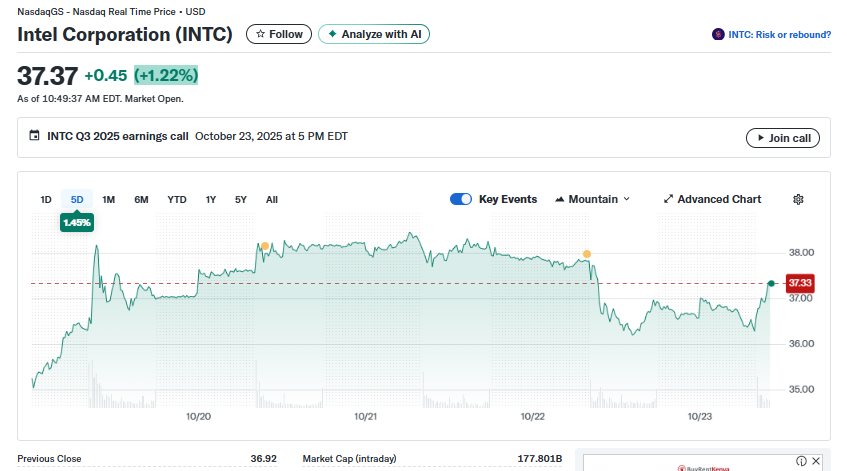Open chart settings gear icon

[798, 199]
